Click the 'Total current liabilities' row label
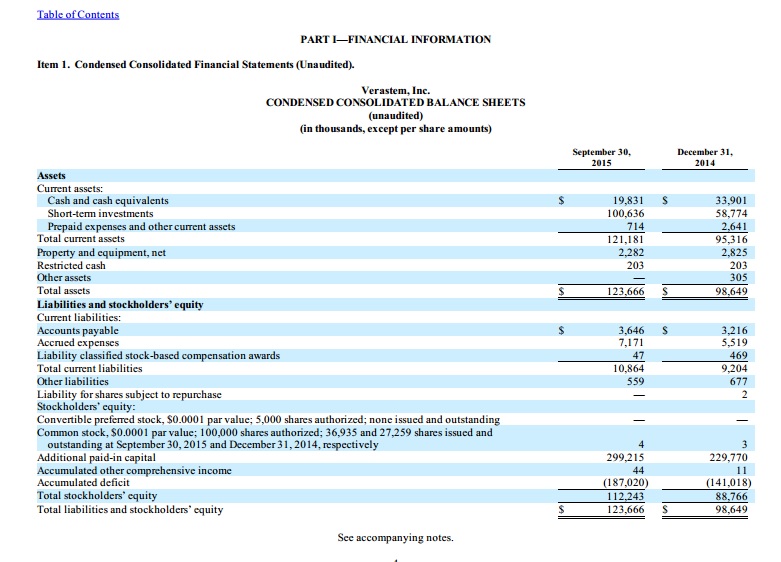781x562 pixels. (90, 369)
